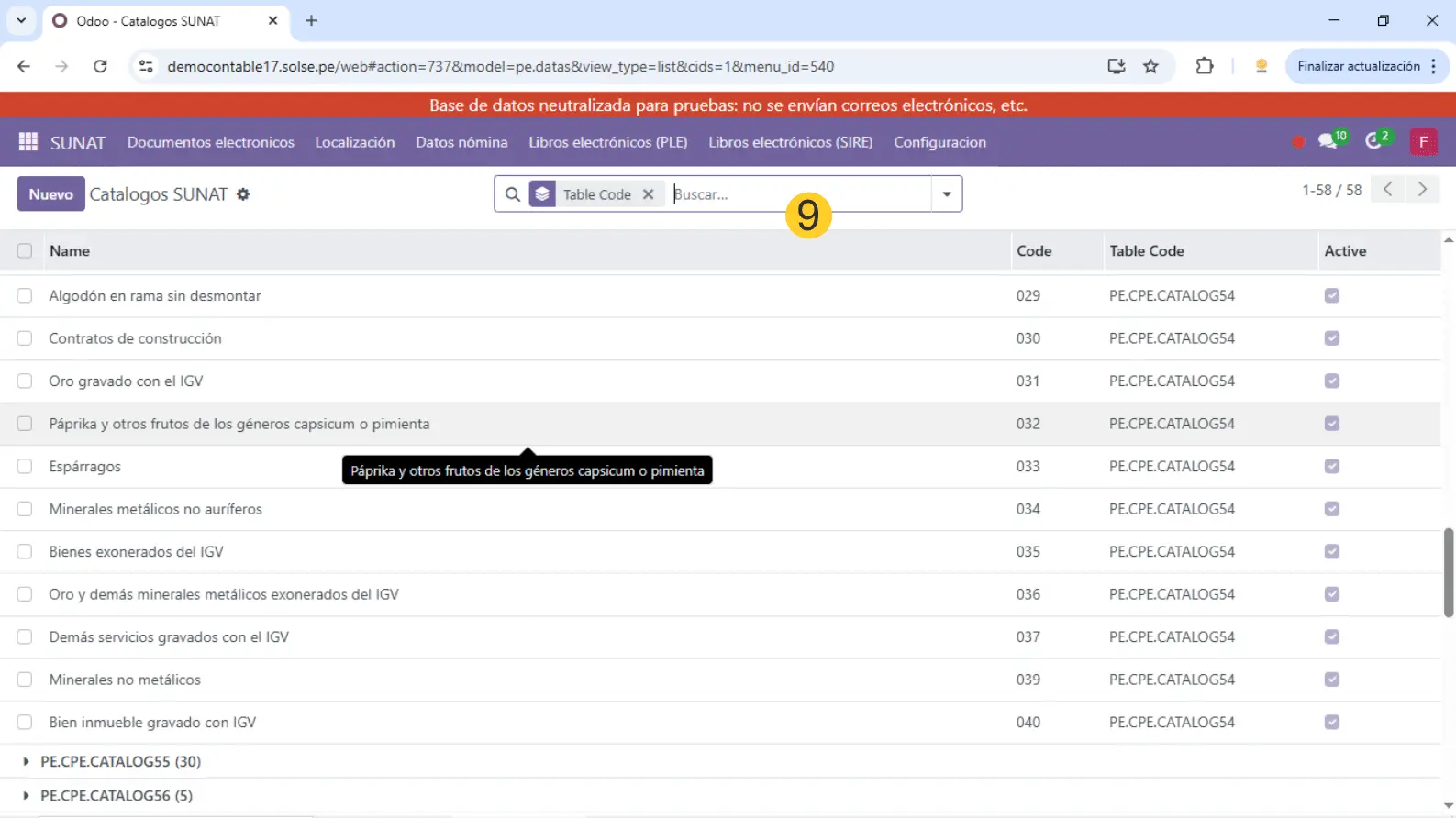Reload the browser page
This screenshot has height=818, width=1456.
tap(100, 66)
